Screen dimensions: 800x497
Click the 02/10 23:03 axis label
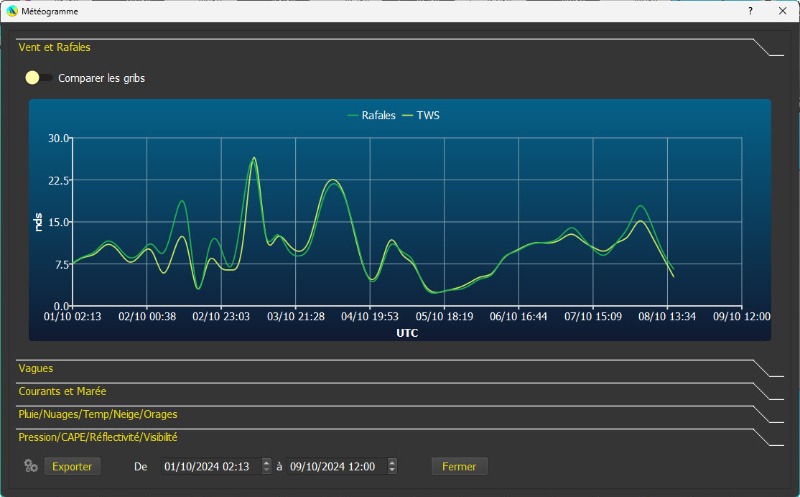(x=221, y=316)
